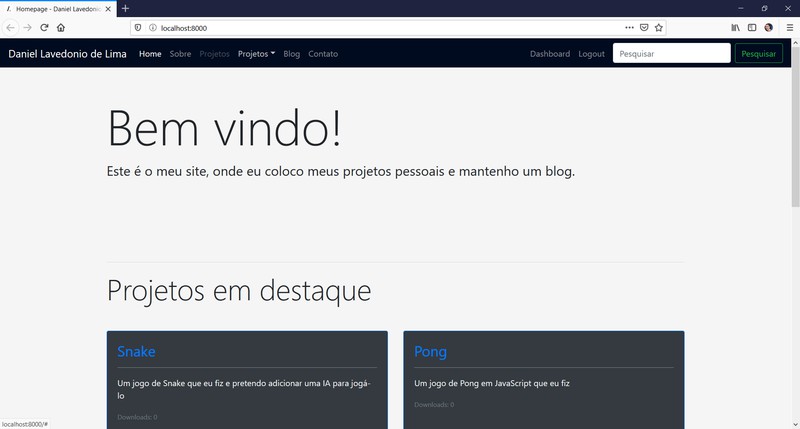Close the Homepage tab
The width and height of the screenshot is (800, 429).
(108, 9)
